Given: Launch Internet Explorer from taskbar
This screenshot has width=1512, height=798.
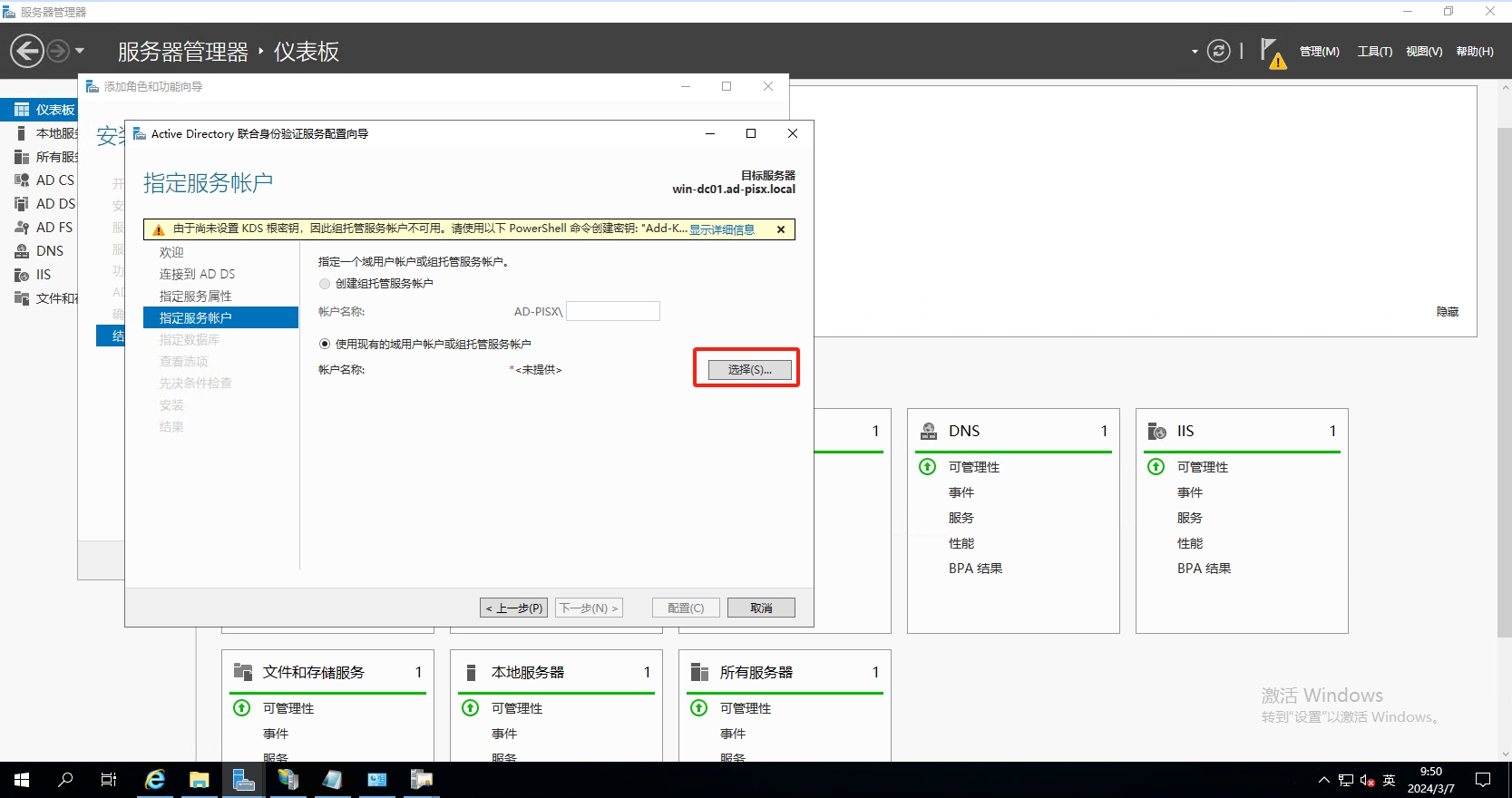Looking at the screenshot, I should pyautogui.click(x=155, y=780).
